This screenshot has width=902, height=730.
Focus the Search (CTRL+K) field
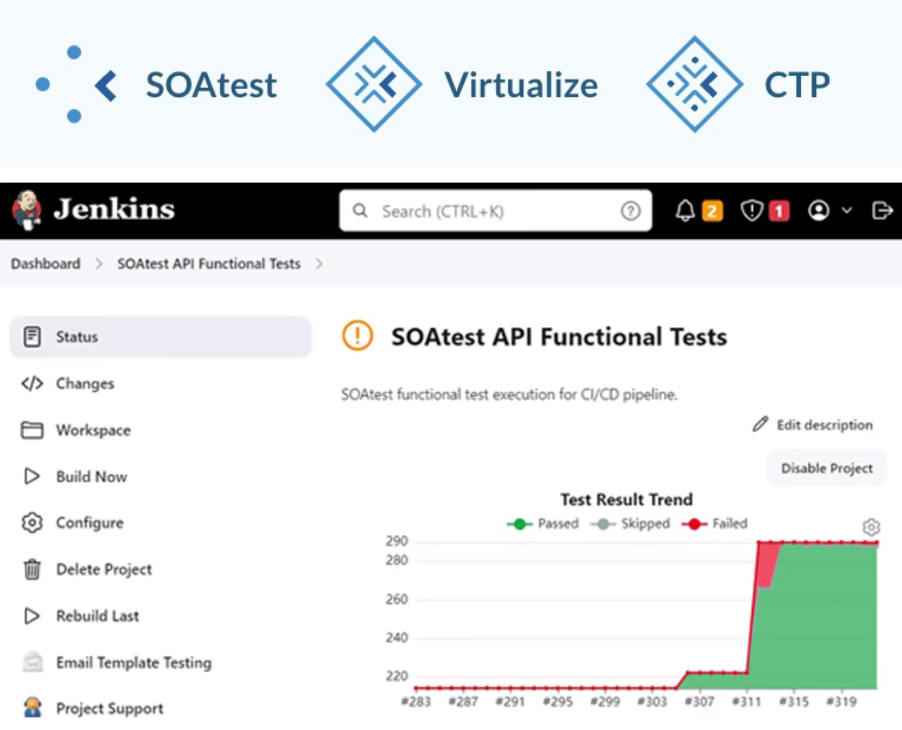[495, 211]
